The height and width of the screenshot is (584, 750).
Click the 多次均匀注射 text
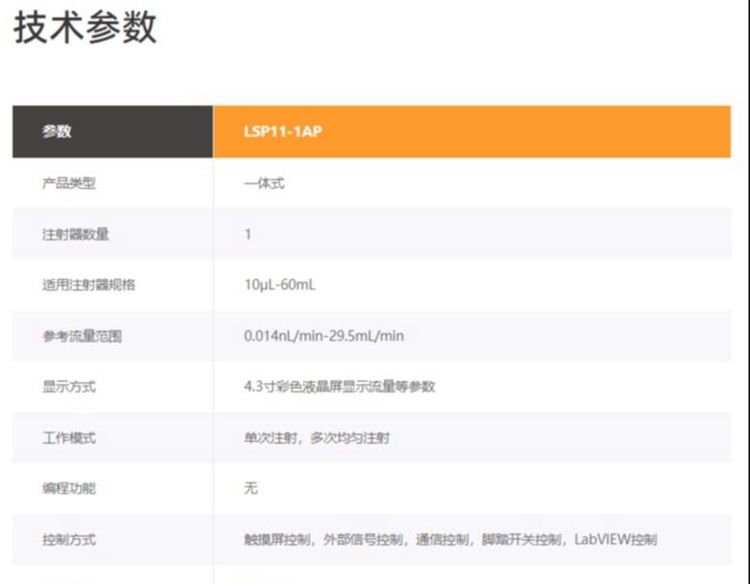[x=348, y=438]
